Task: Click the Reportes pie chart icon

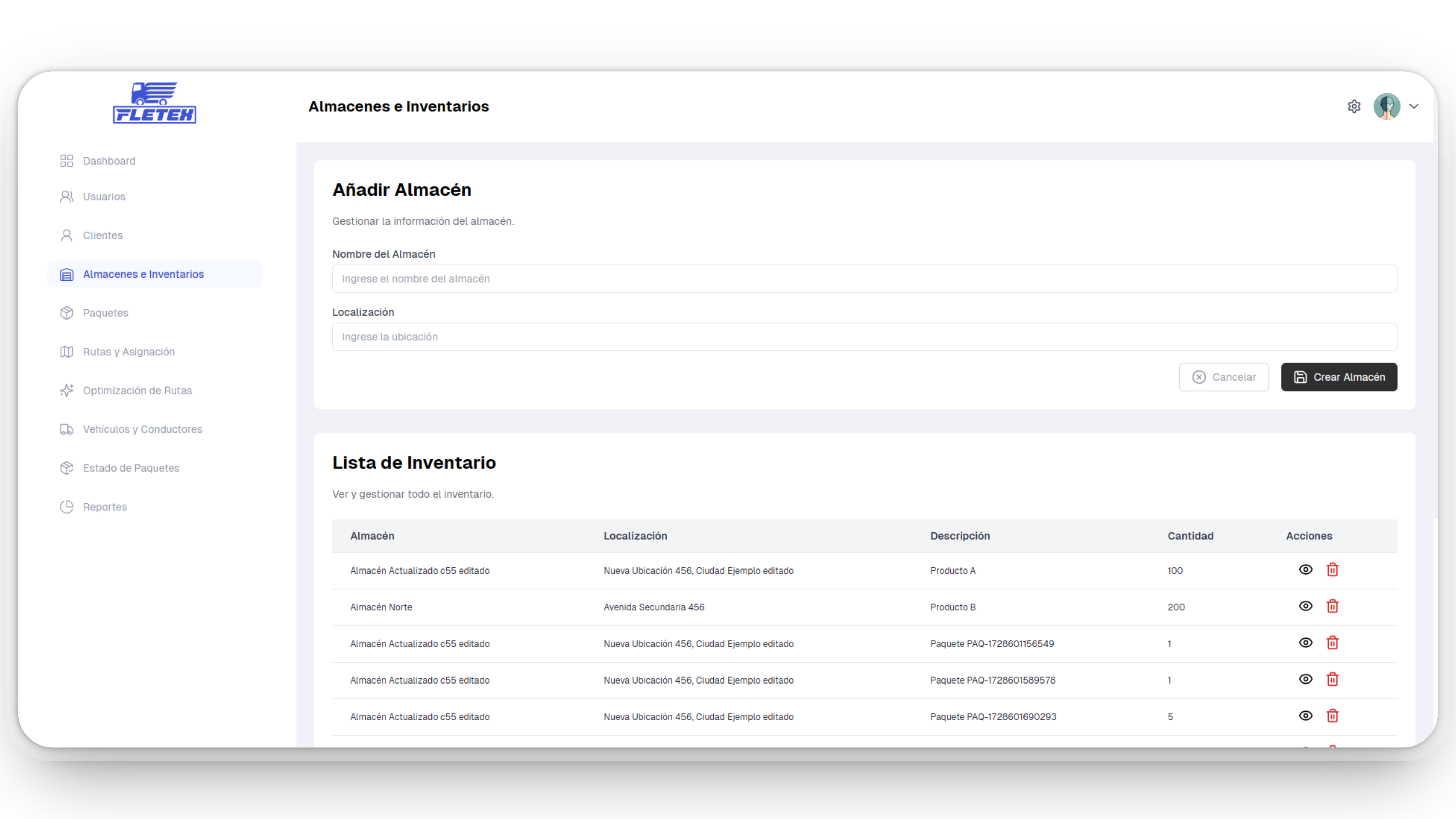Action: pos(67,507)
